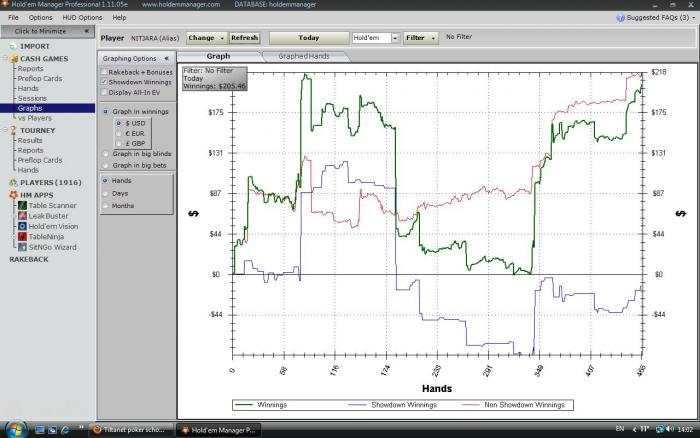Screen dimensions: 700x438
Task: Open Cash Games Reports
Action: point(30,69)
